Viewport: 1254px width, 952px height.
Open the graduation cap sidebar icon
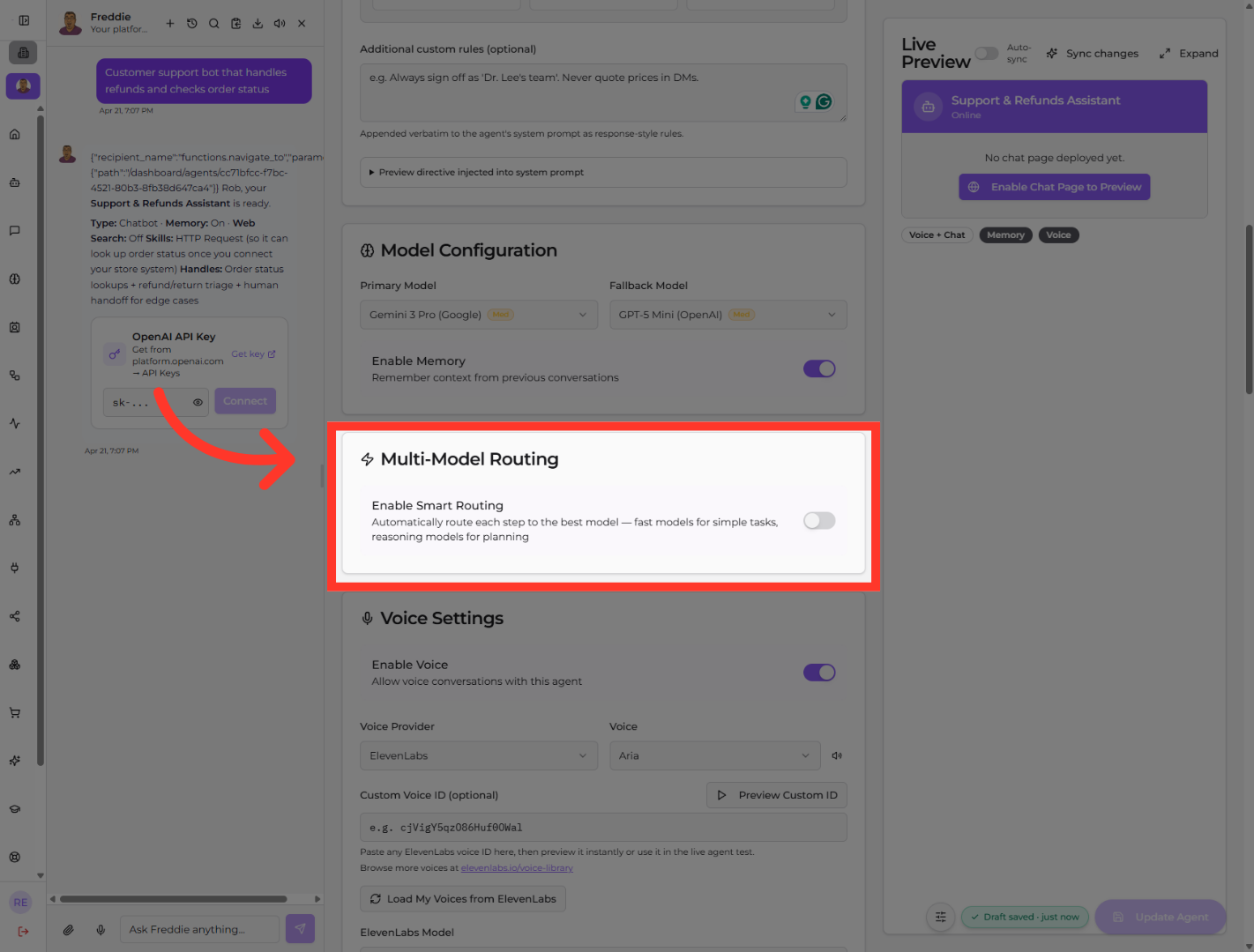[15, 808]
